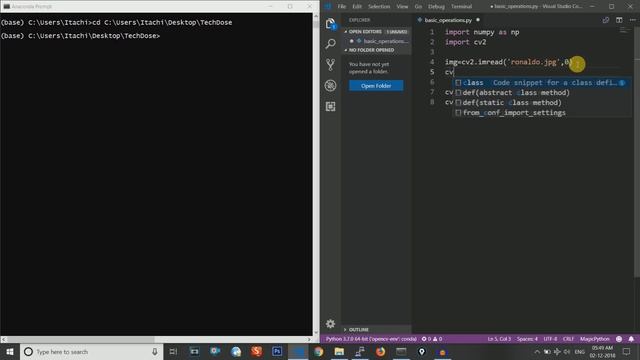Show more info for the class suggestion
This screenshot has width=640, height=360.
(622, 83)
